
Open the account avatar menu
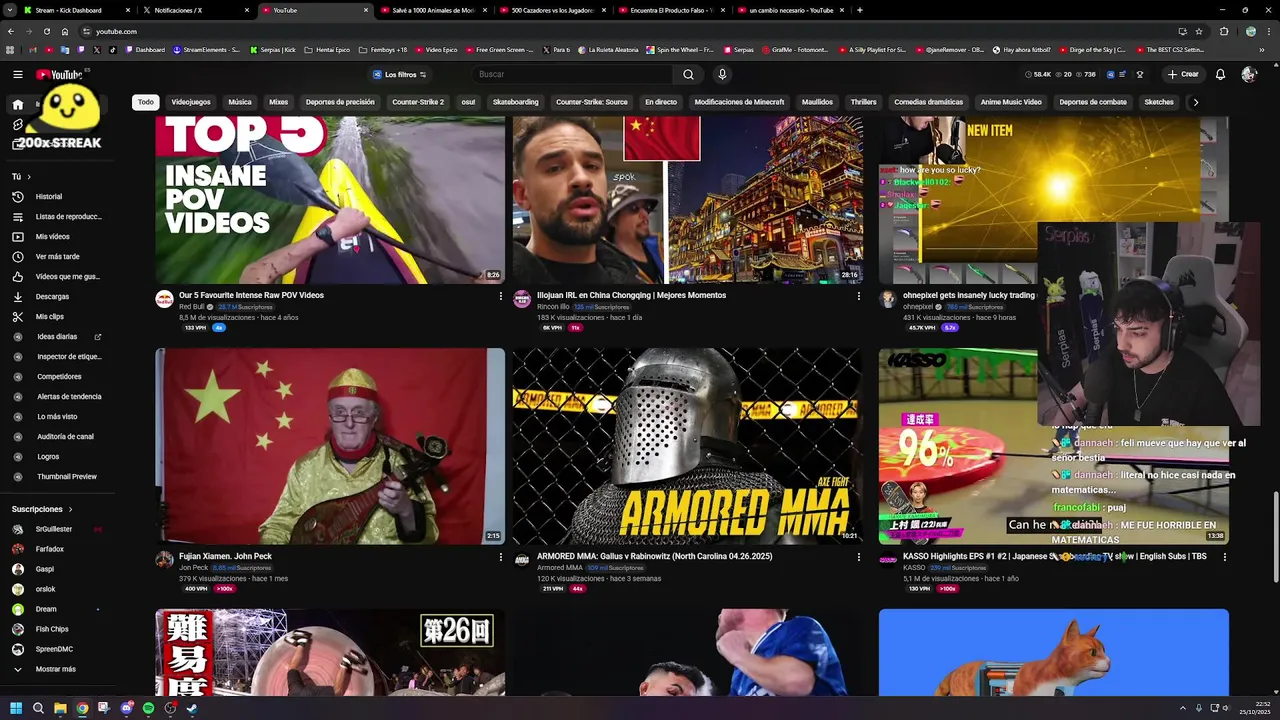click(x=1249, y=74)
